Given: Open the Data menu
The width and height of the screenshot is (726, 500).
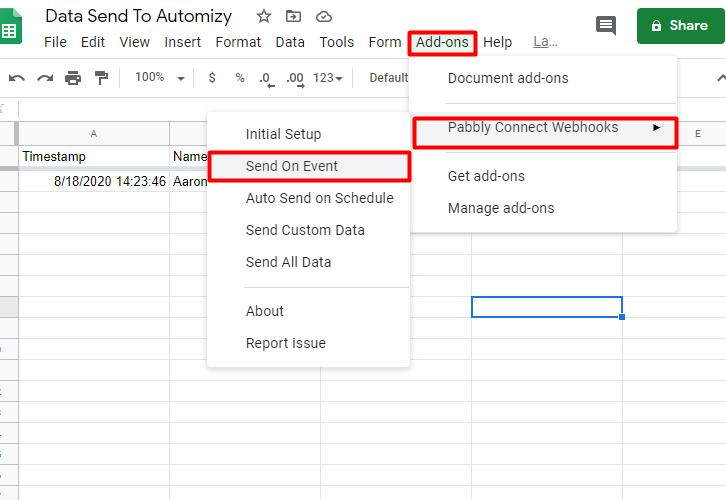Looking at the screenshot, I should coord(290,42).
